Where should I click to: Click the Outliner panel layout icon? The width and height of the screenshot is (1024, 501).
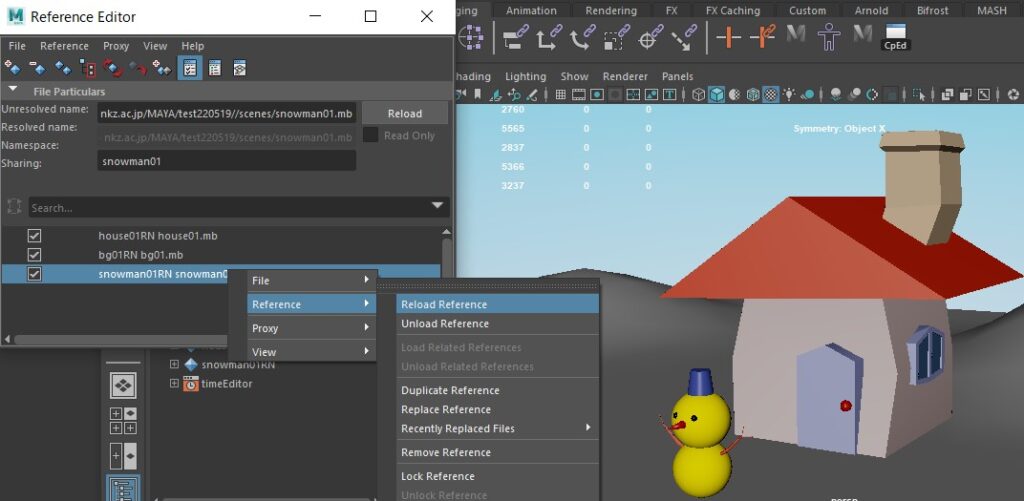pyautogui.click(x=123, y=490)
